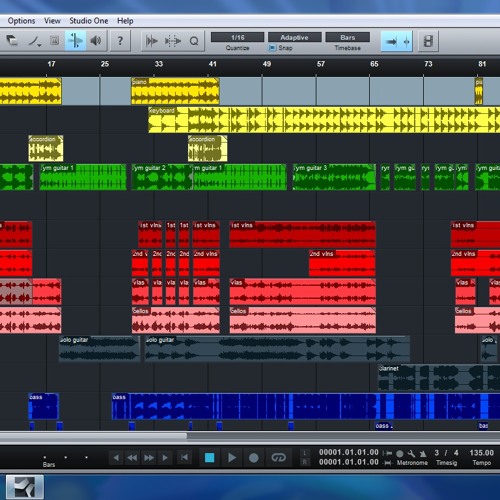
Task: Toggle the preroll icon beside timecode
Action: pos(387,453)
